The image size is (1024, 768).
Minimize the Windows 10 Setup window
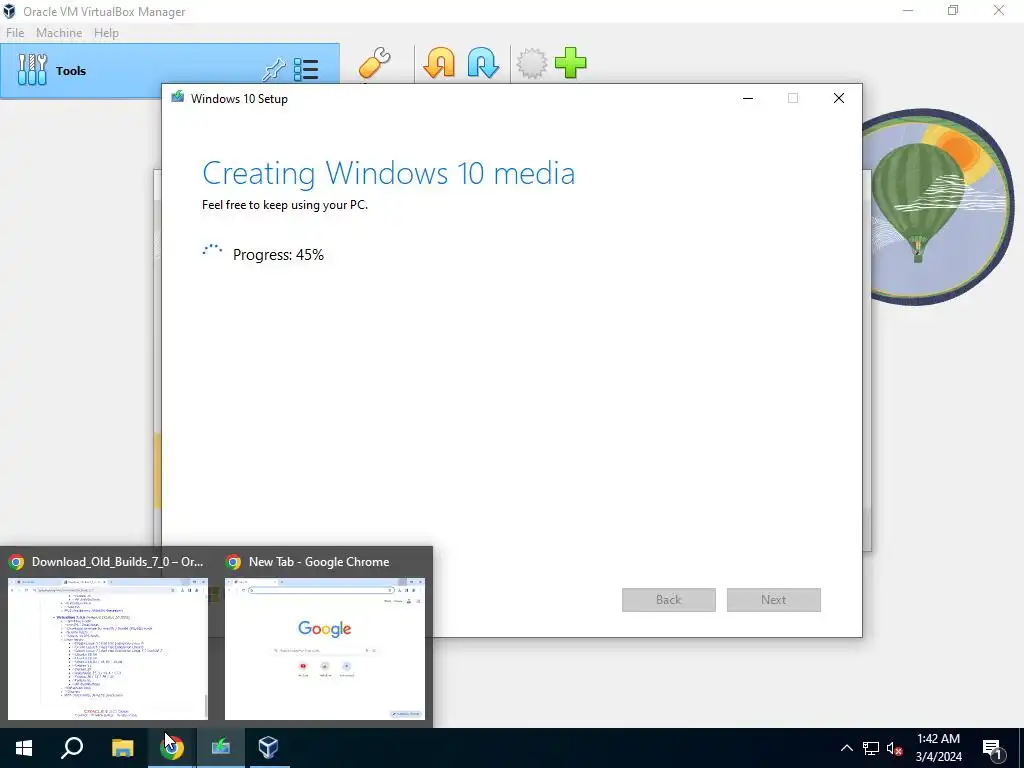point(748,98)
